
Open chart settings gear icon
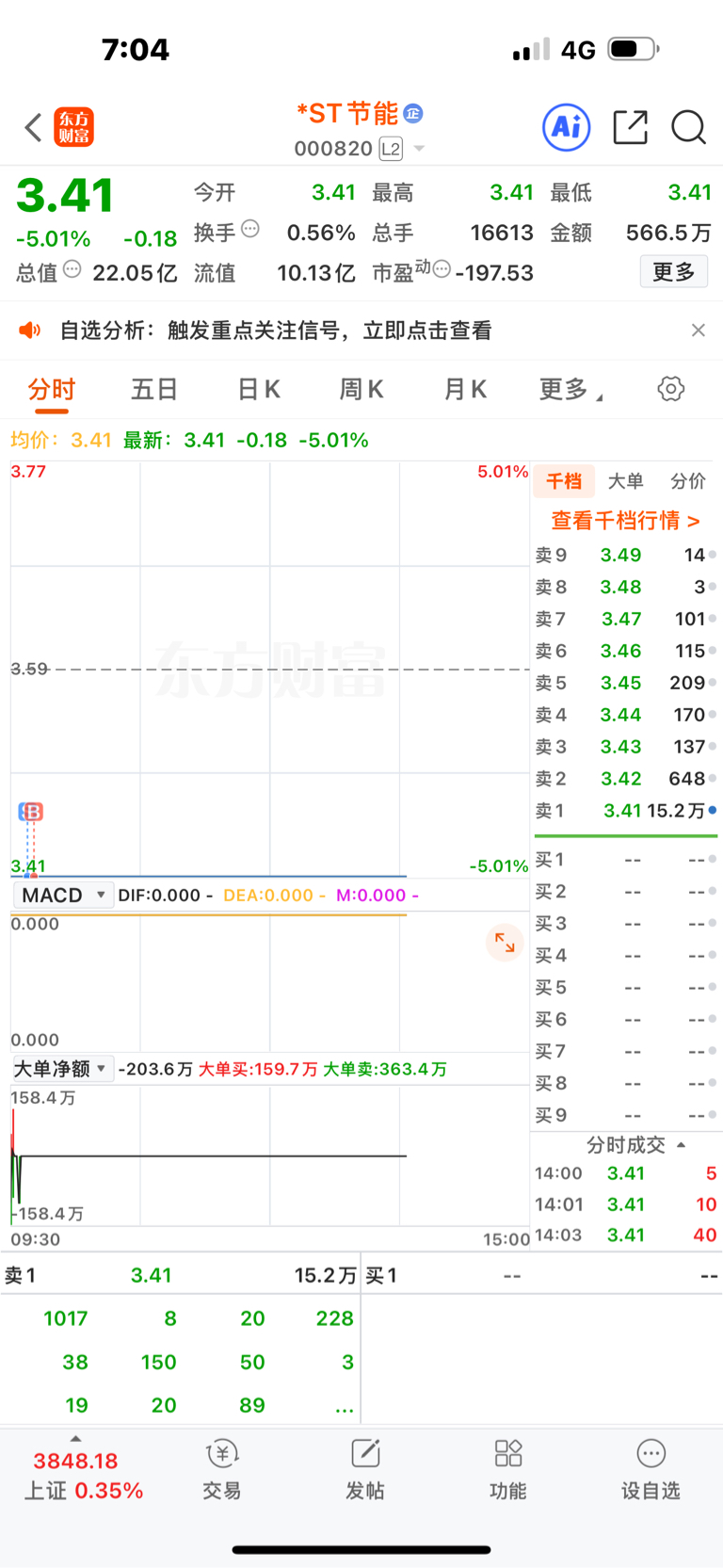pyautogui.click(x=670, y=389)
